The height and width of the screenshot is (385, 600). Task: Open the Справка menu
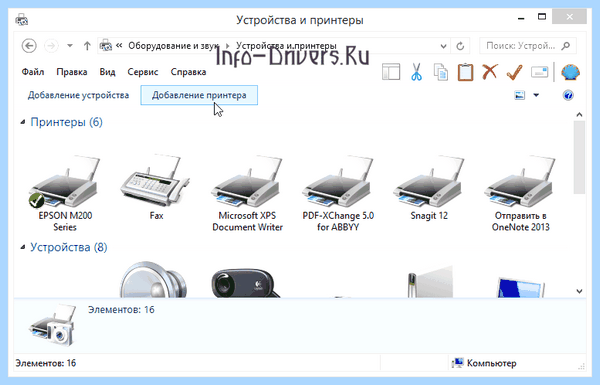click(x=188, y=72)
